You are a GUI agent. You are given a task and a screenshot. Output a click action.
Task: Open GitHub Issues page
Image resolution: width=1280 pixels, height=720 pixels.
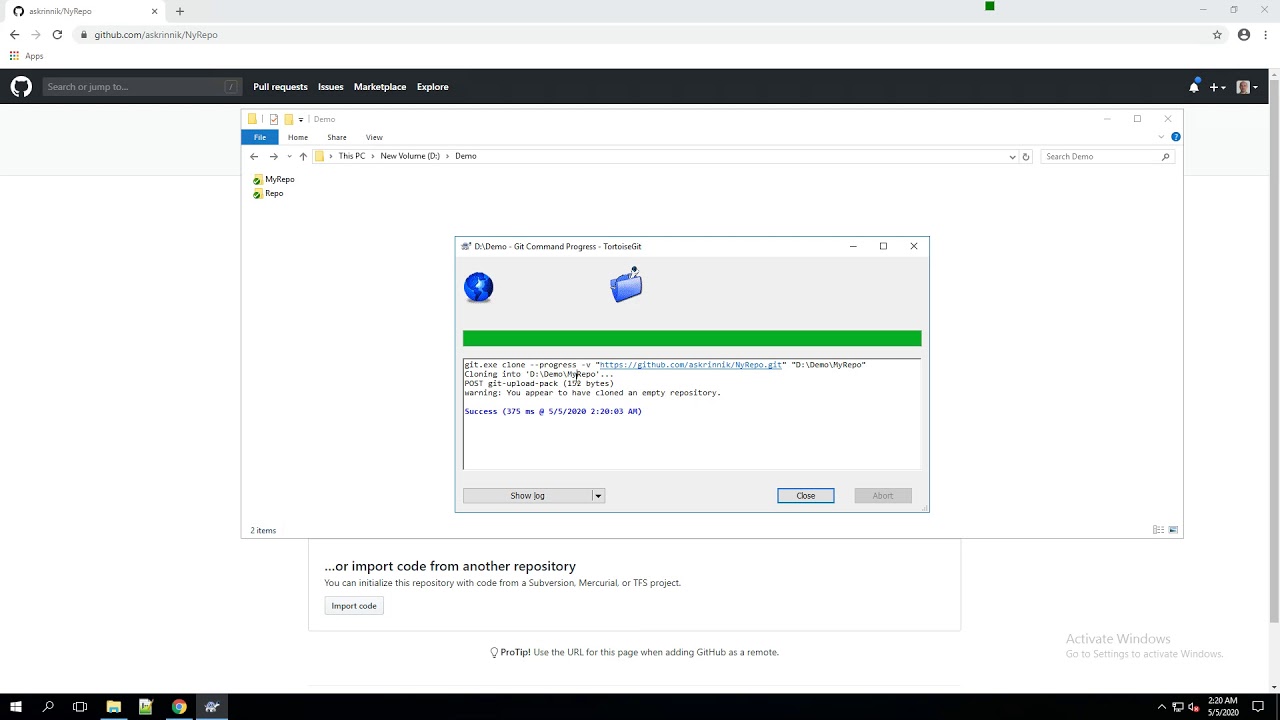pos(330,87)
